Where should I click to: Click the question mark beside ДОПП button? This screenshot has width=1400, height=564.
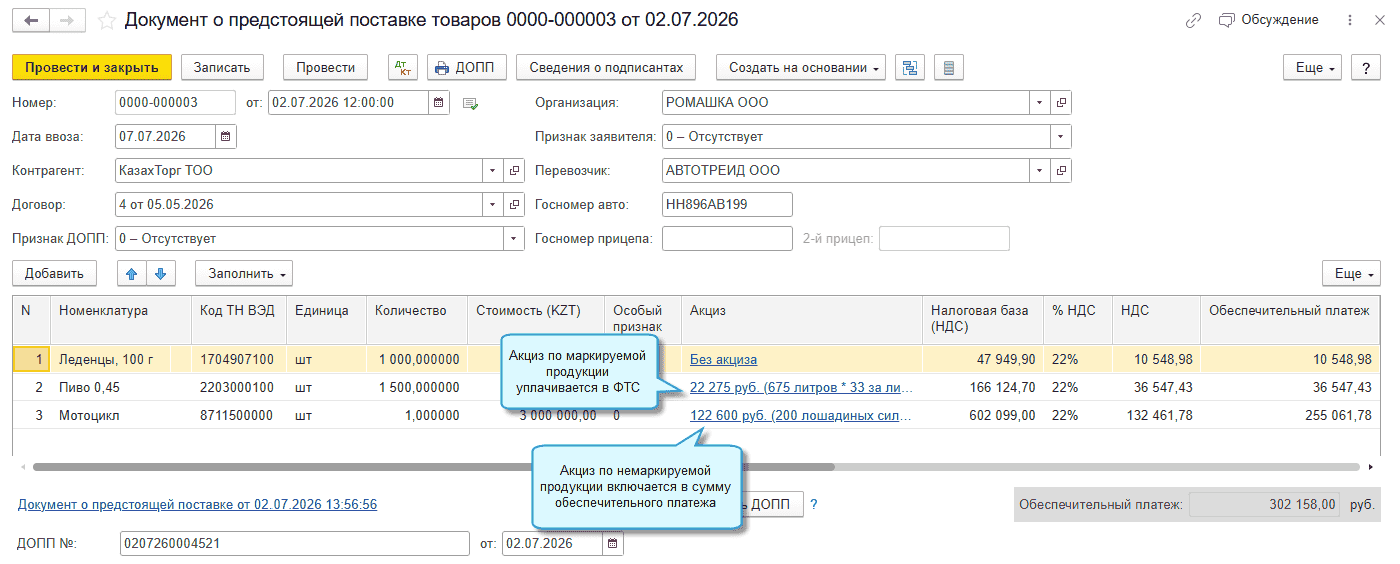(813, 505)
